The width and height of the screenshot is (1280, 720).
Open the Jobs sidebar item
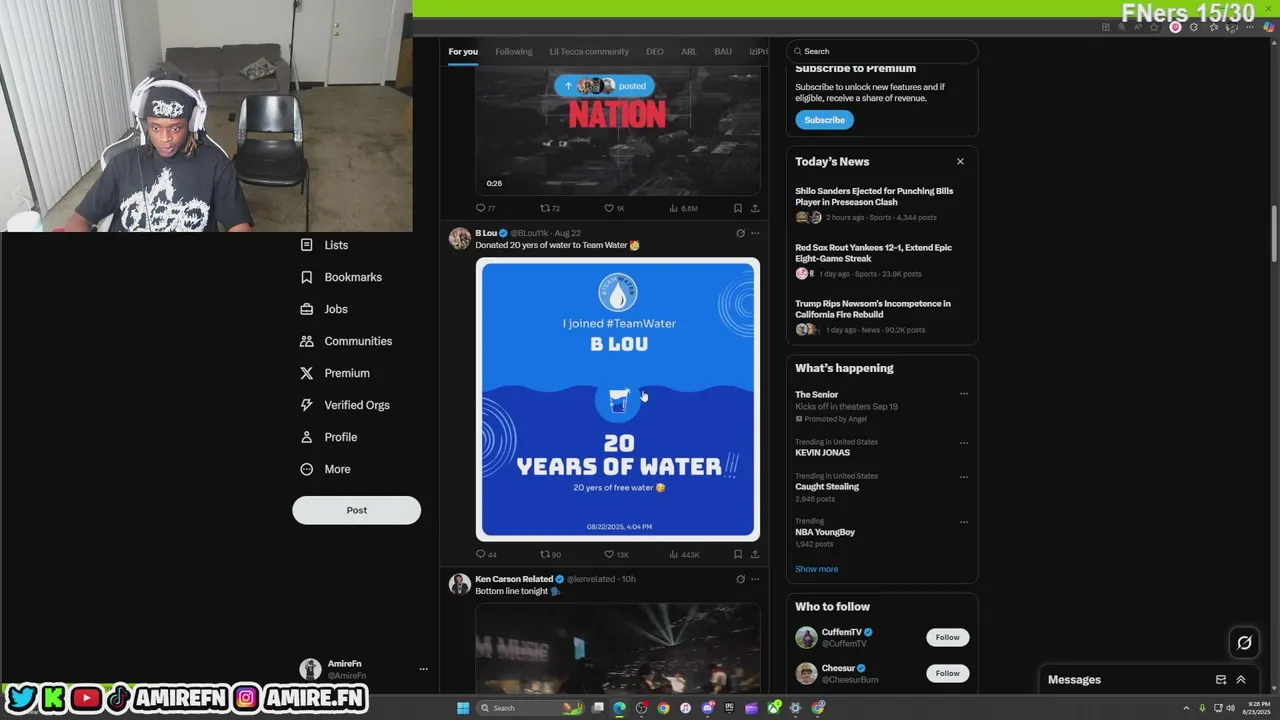coord(324,309)
